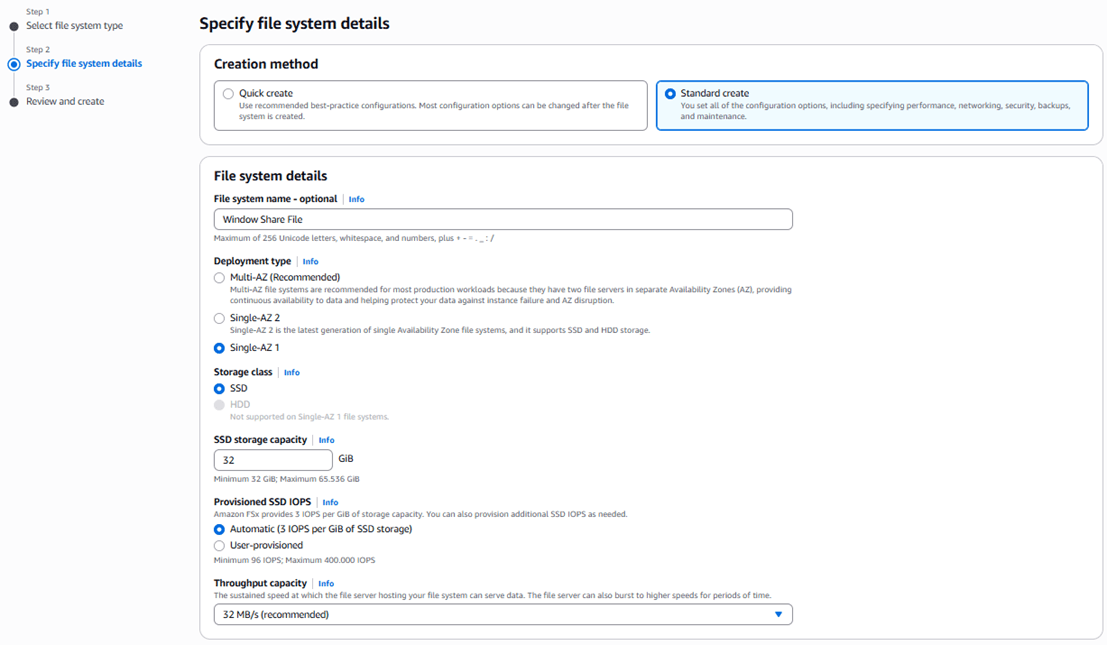
Task: Select SSD storage class
Action: point(220,388)
